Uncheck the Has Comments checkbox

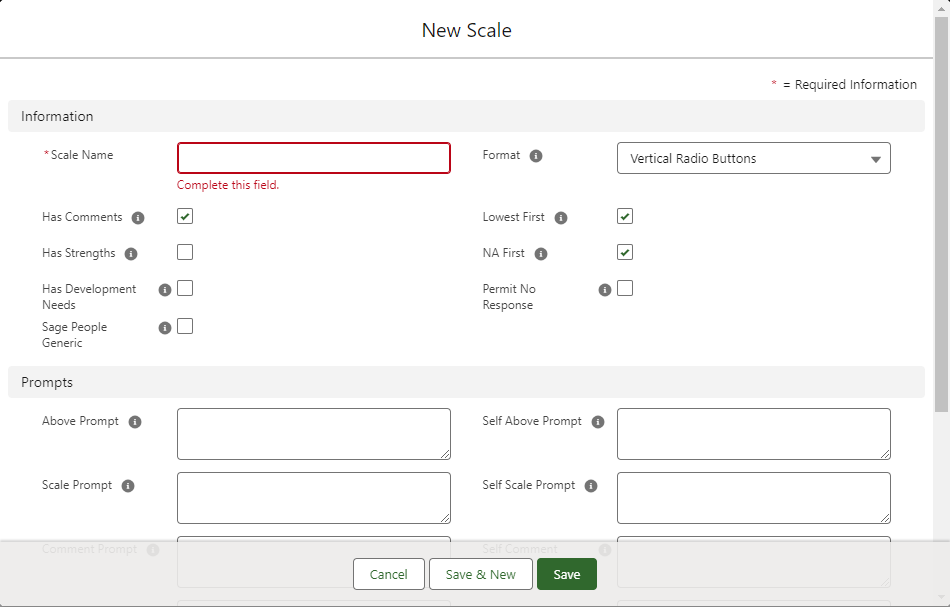coord(185,216)
